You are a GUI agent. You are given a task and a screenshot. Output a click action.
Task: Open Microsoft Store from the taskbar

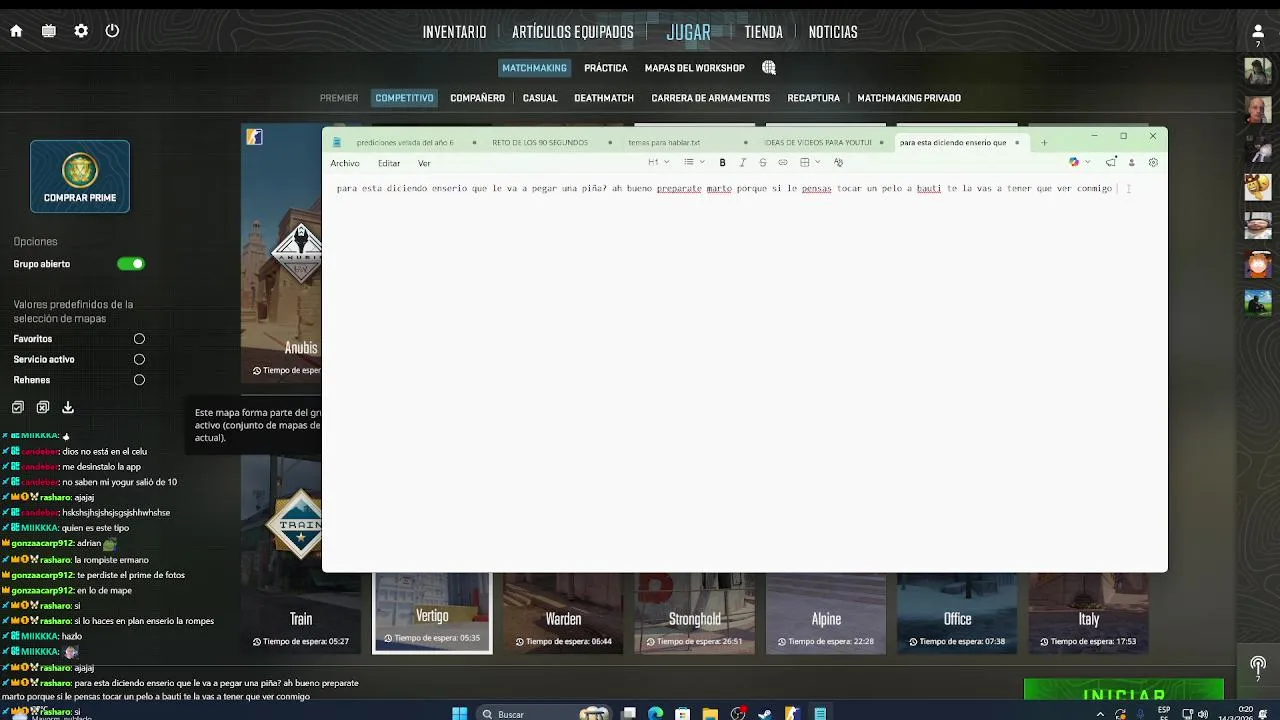point(682,713)
